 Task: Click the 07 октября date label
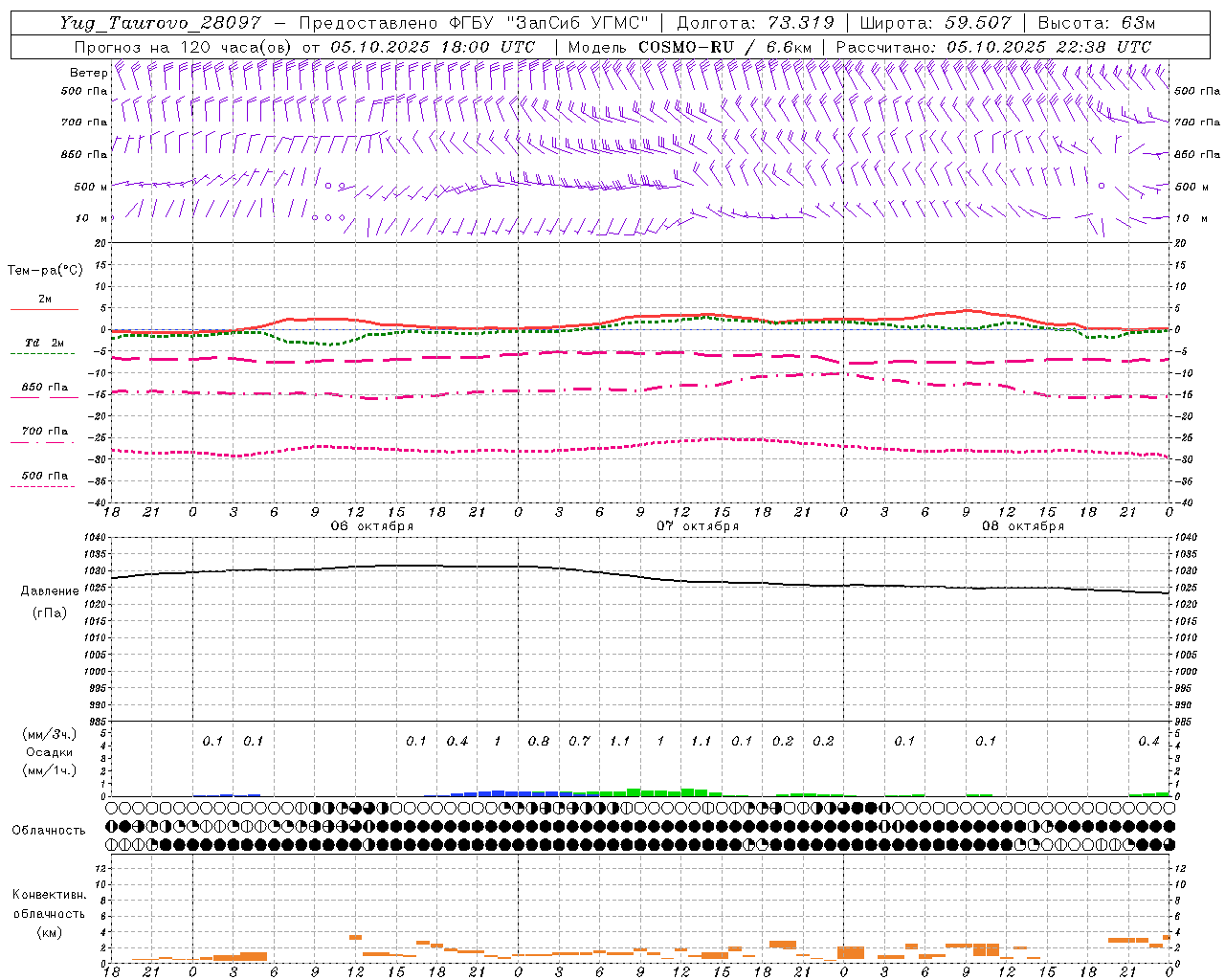coord(698,526)
